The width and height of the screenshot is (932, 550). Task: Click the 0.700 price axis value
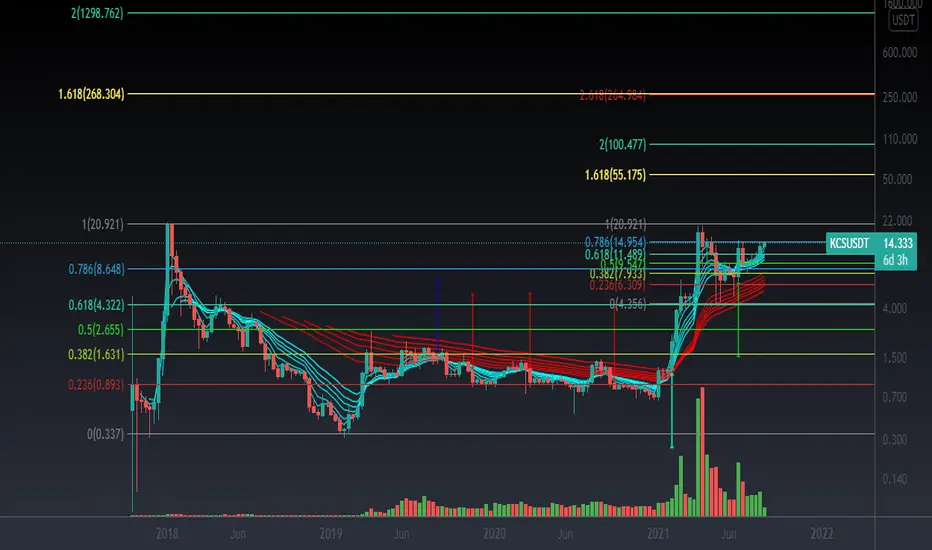coord(895,397)
